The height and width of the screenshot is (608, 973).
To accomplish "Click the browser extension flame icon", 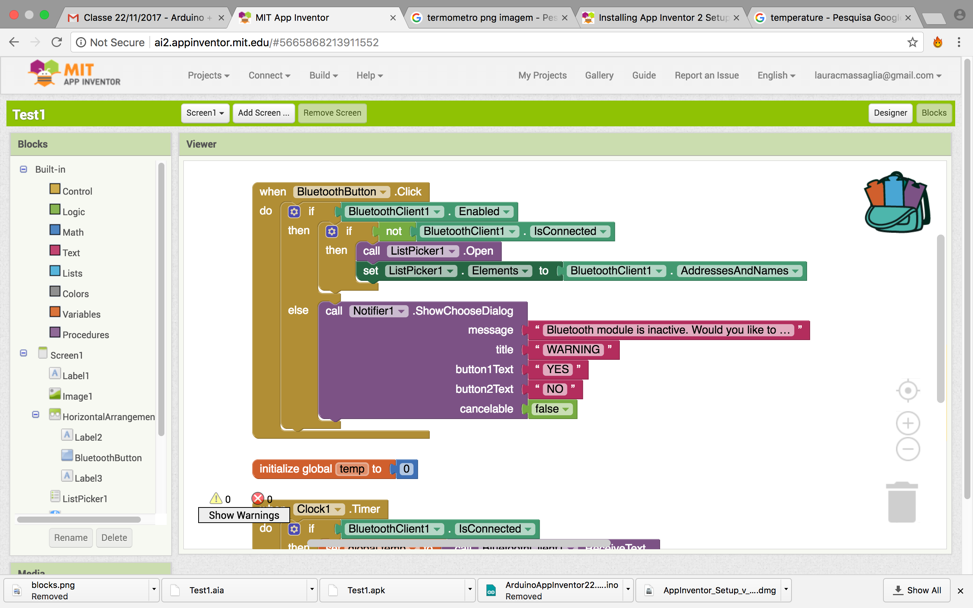I will 938,42.
